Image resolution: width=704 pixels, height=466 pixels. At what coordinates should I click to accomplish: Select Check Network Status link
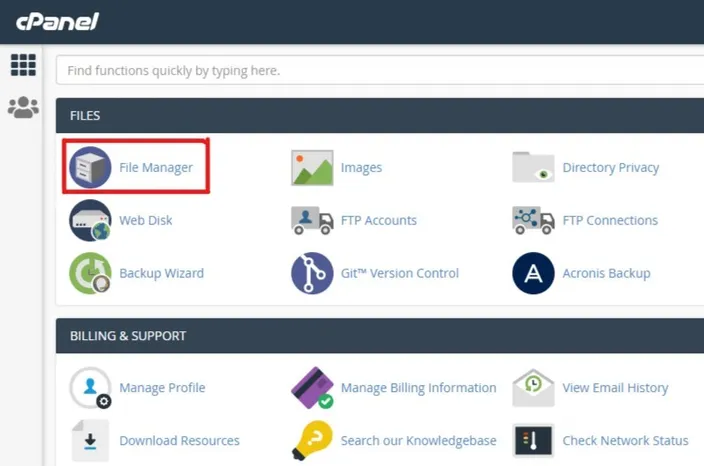click(625, 440)
